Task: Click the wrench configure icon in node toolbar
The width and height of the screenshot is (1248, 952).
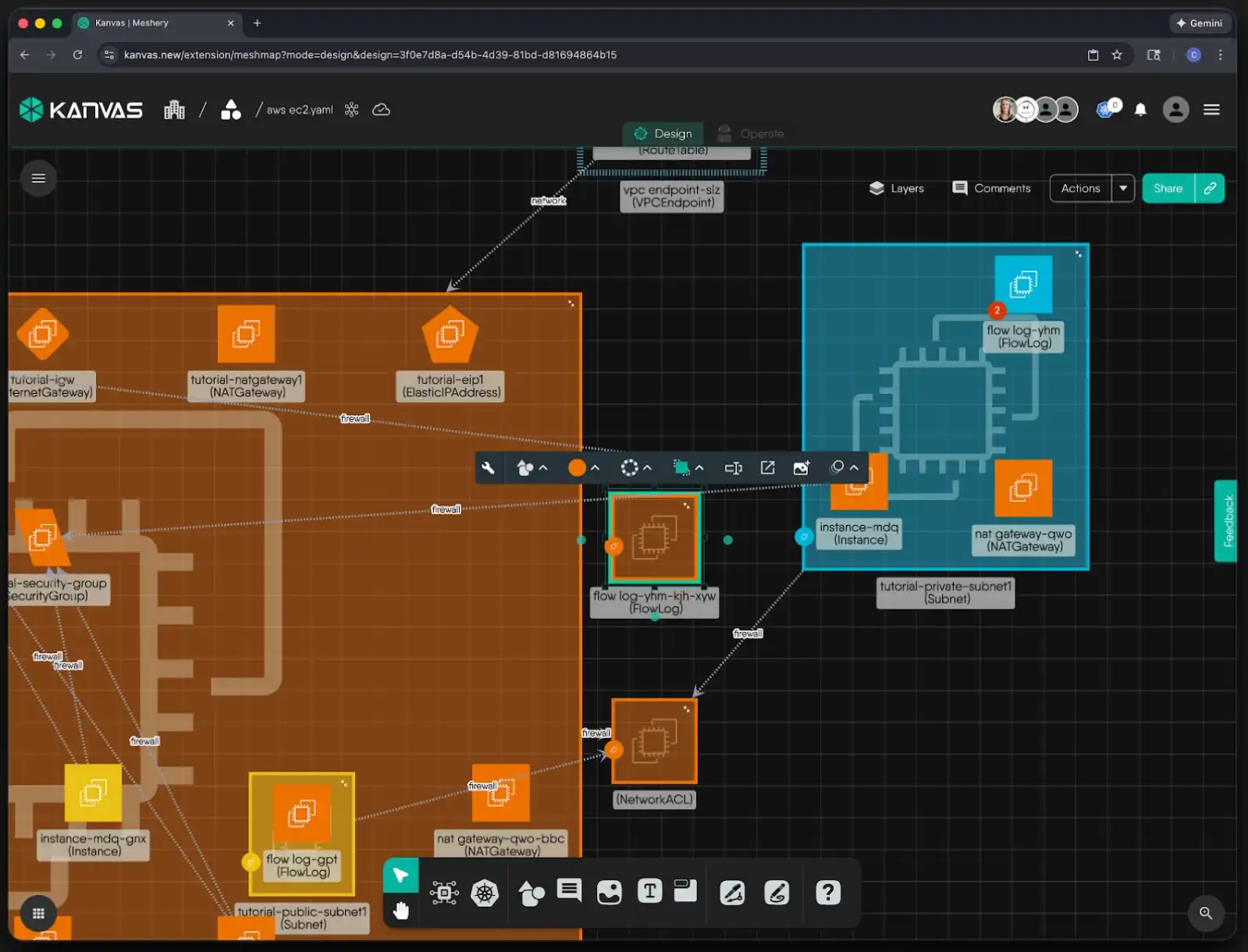Action: pos(488,468)
